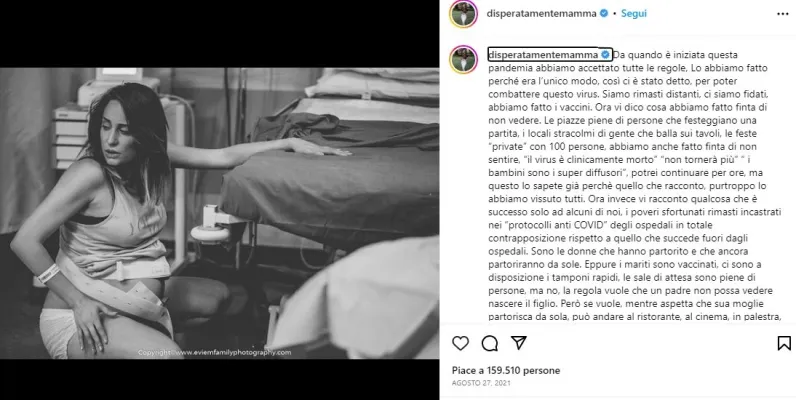This screenshot has width=796, height=400.
Task: Click the verified badge in the post header
Action: click(x=604, y=14)
